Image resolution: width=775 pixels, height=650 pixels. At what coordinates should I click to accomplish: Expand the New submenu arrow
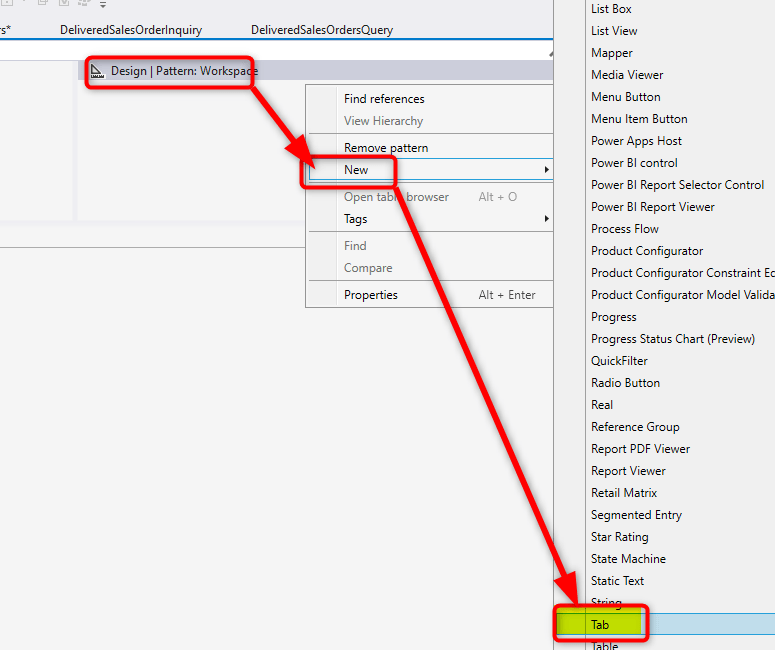(546, 170)
